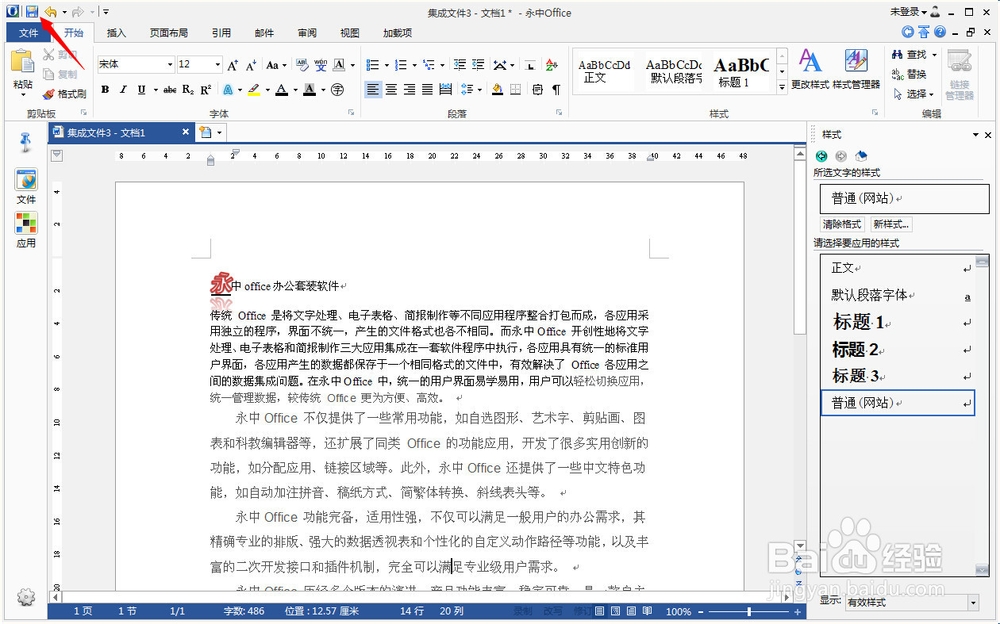Open the font name 宋体 dropdown
The image size is (1000, 624).
(x=170, y=64)
